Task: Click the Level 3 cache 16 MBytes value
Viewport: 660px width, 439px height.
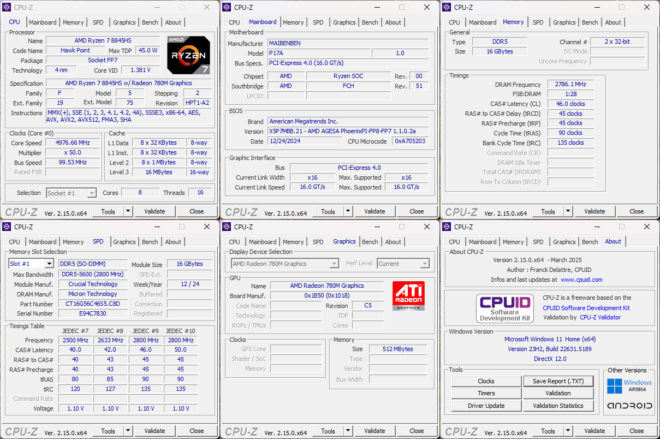Action: pyautogui.click(x=159, y=172)
